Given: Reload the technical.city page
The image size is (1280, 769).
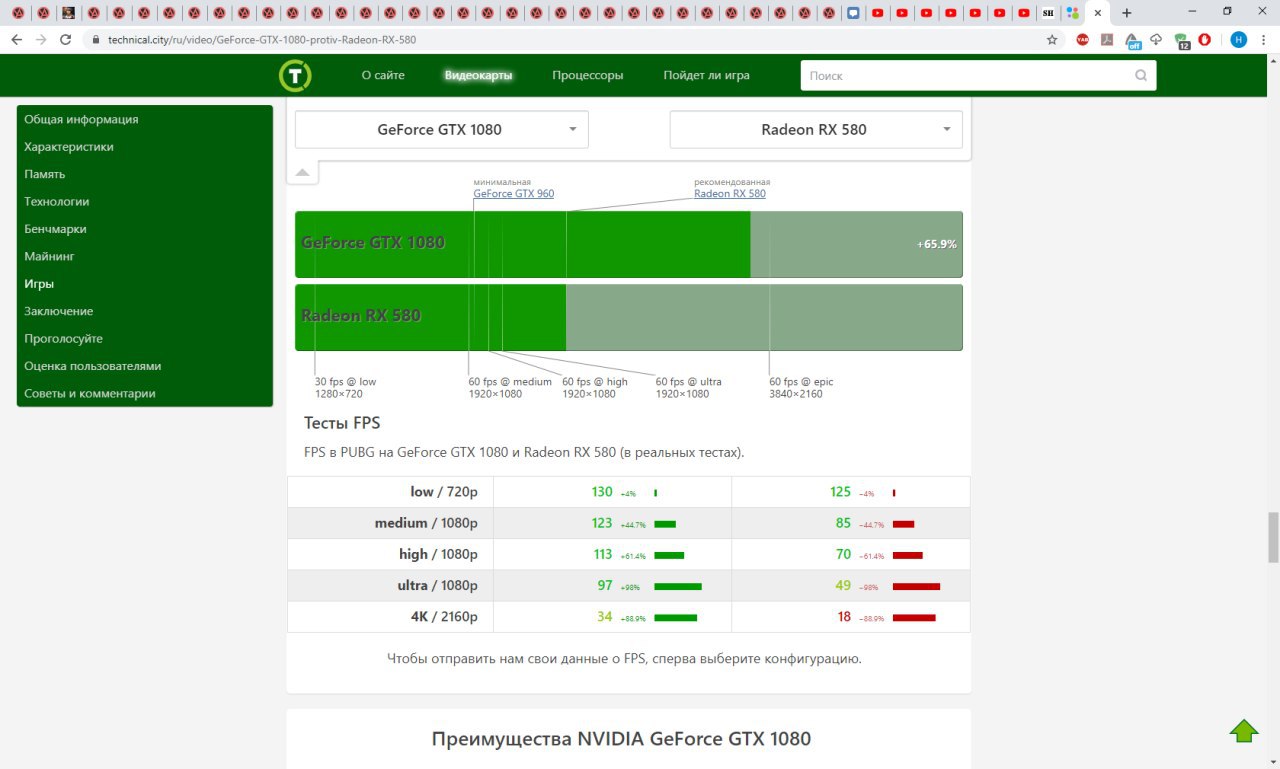Looking at the screenshot, I should pos(66,40).
